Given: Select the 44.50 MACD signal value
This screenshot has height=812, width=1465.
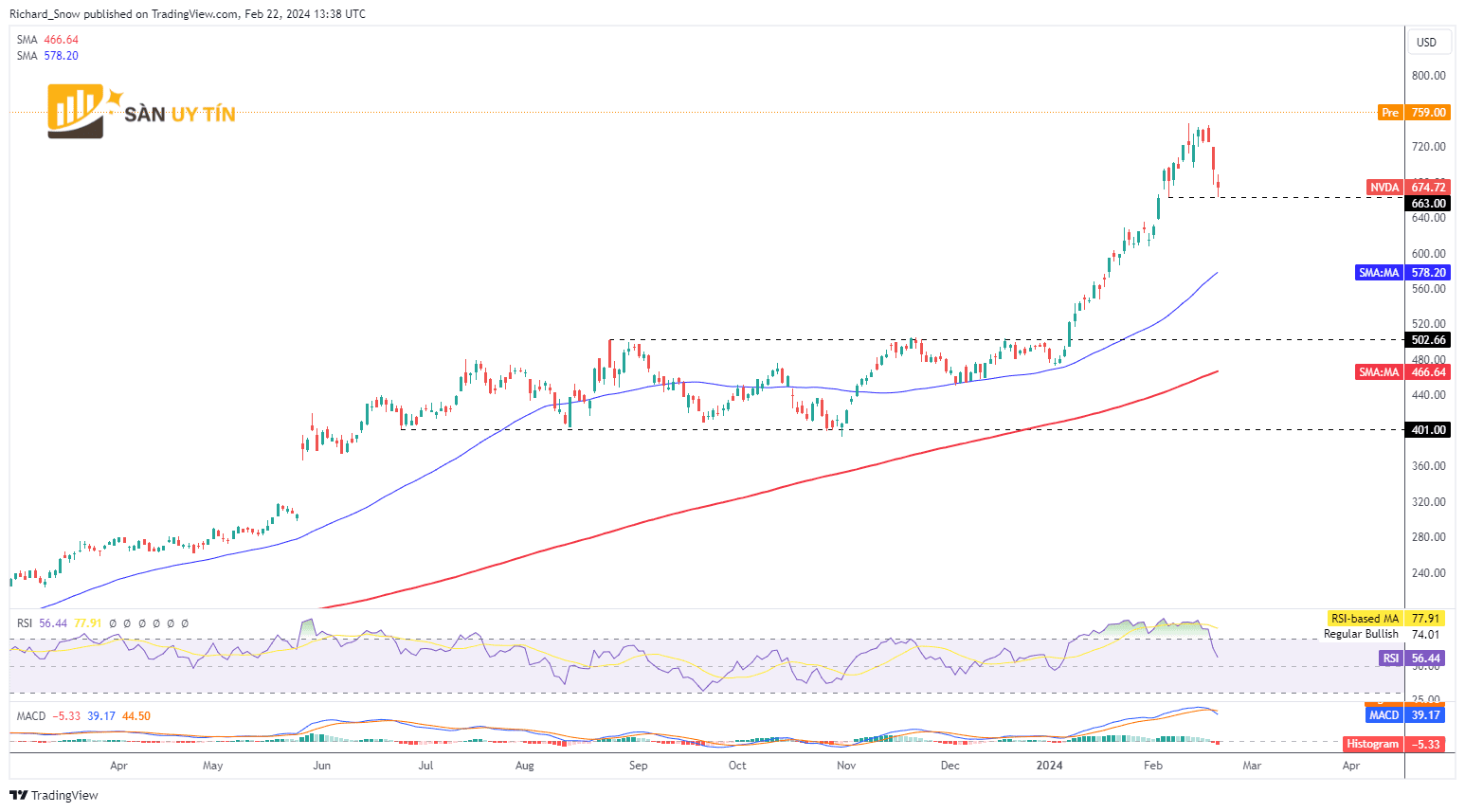Looking at the screenshot, I should coord(136,716).
